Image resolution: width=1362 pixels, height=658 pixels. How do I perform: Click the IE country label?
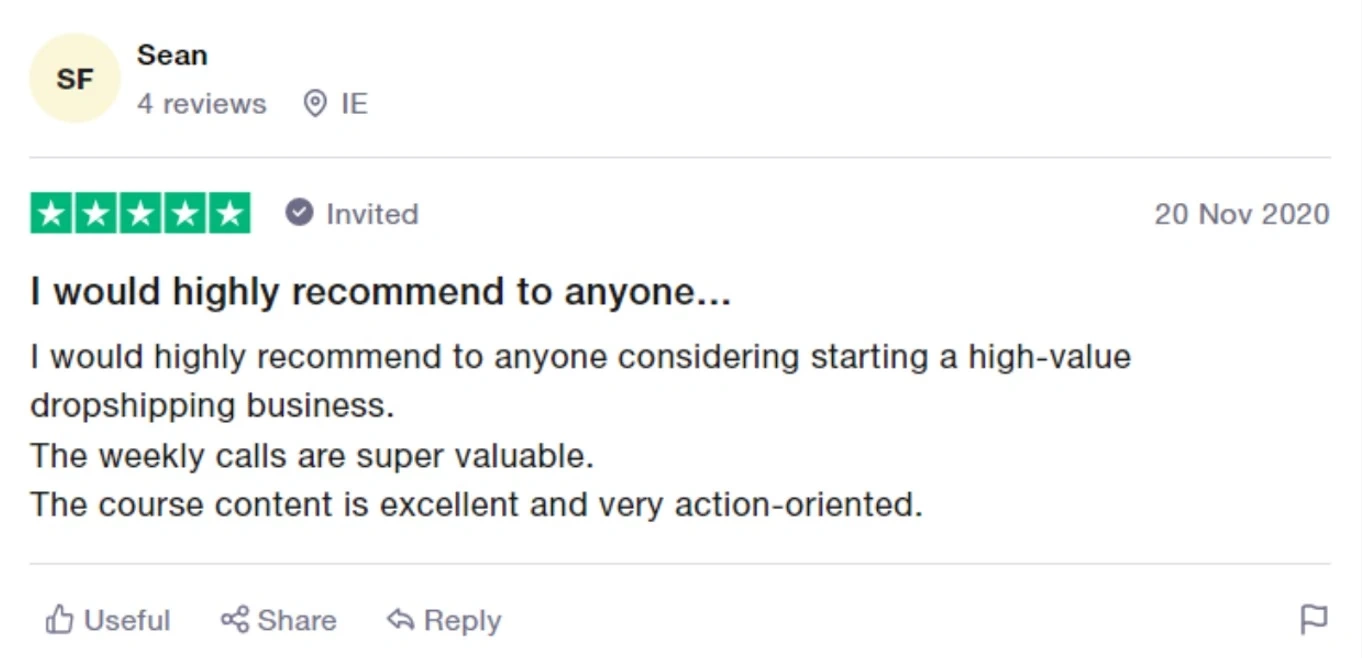pos(354,103)
